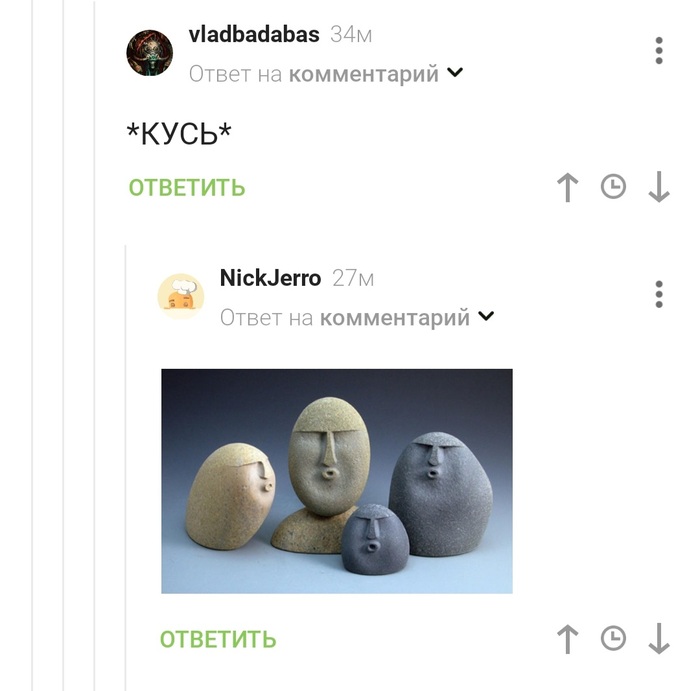Image resolution: width=700 pixels, height=691 pixels.
Task: View the stone faces image
Action: pos(337,481)
